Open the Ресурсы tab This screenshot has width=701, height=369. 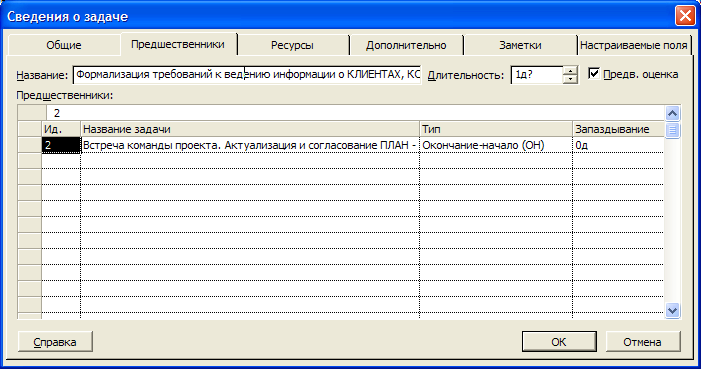point(292,45)
